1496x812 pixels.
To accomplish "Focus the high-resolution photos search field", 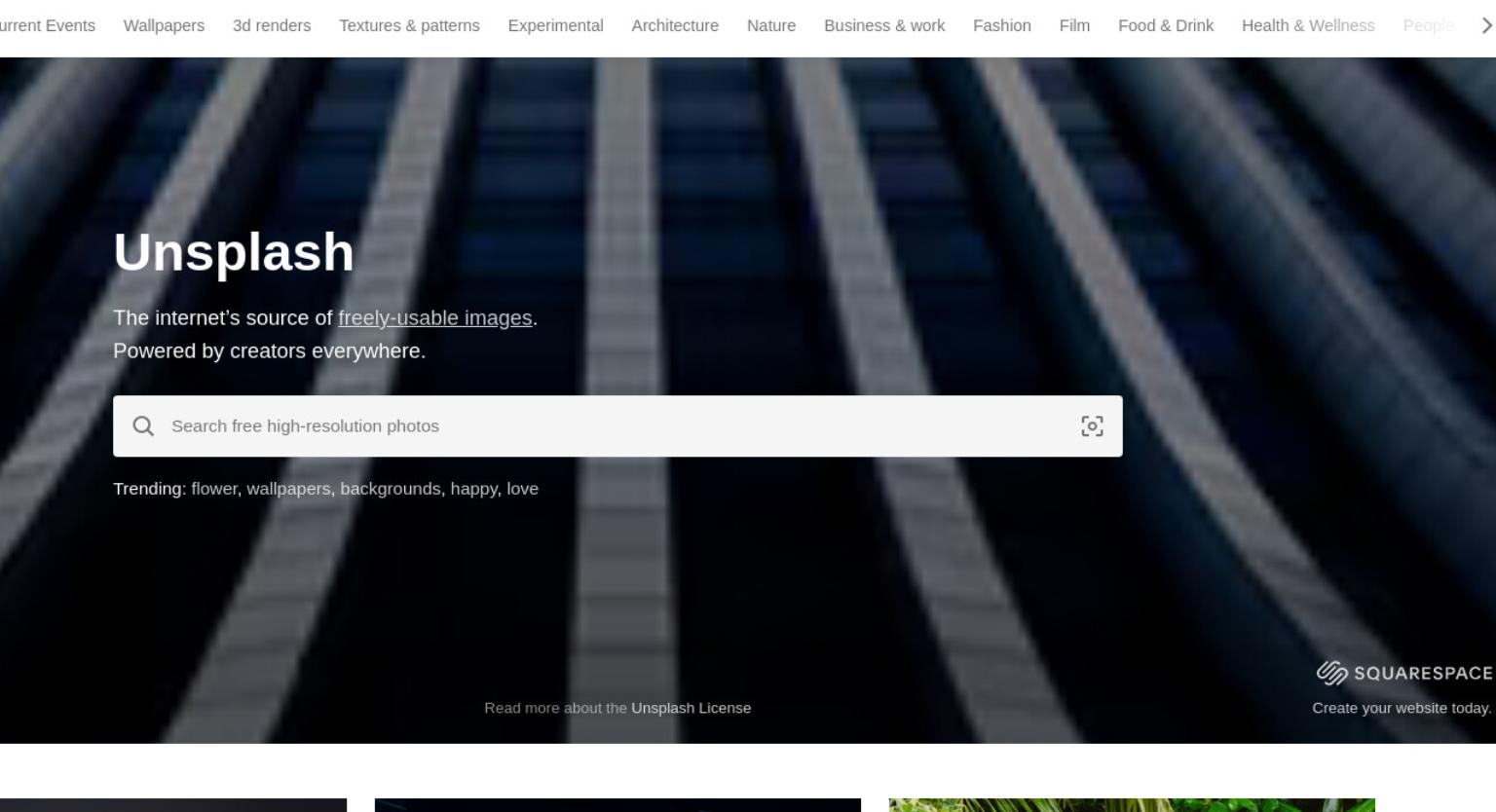I will 617,426.
